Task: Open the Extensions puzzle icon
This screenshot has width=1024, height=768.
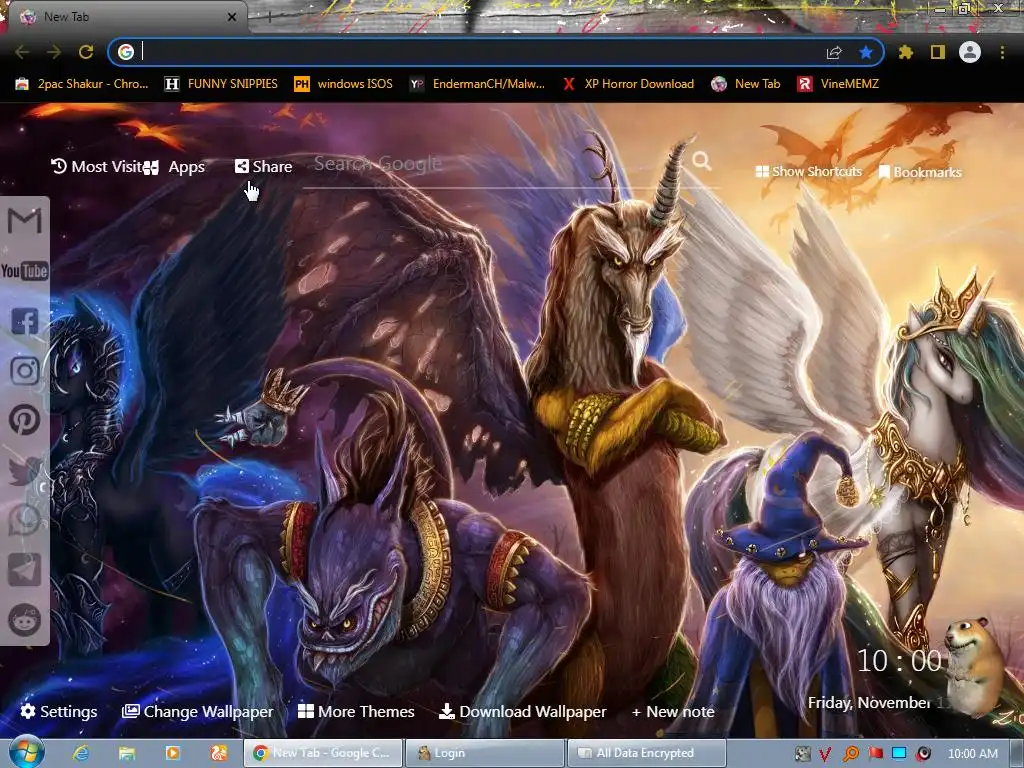Action: 905,52
